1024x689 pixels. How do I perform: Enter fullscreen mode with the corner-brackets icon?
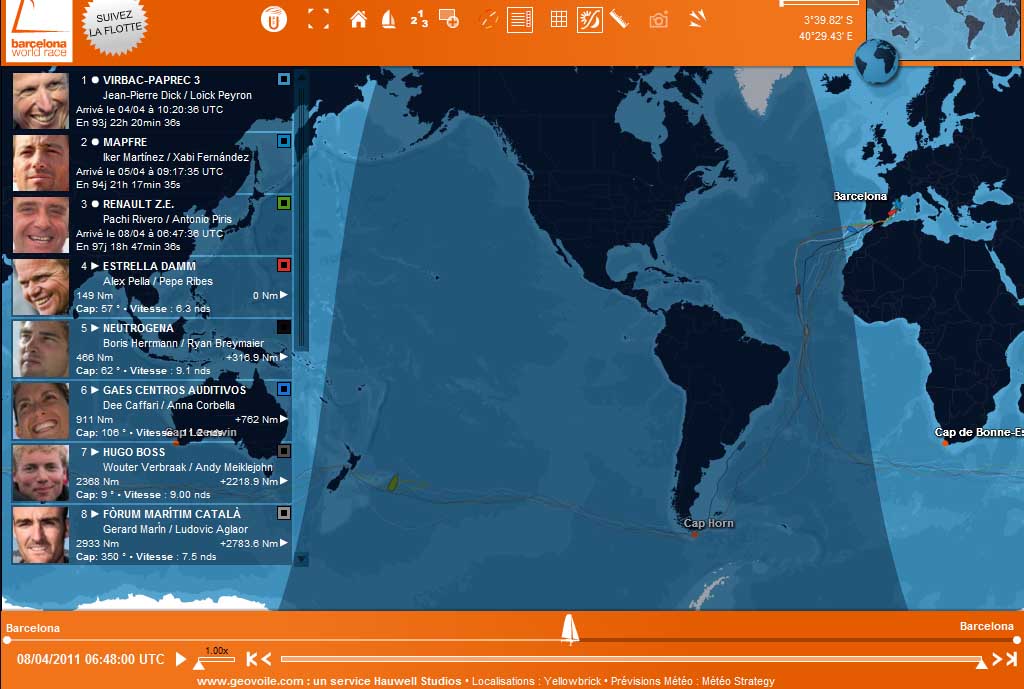click(x=319, y=19)
